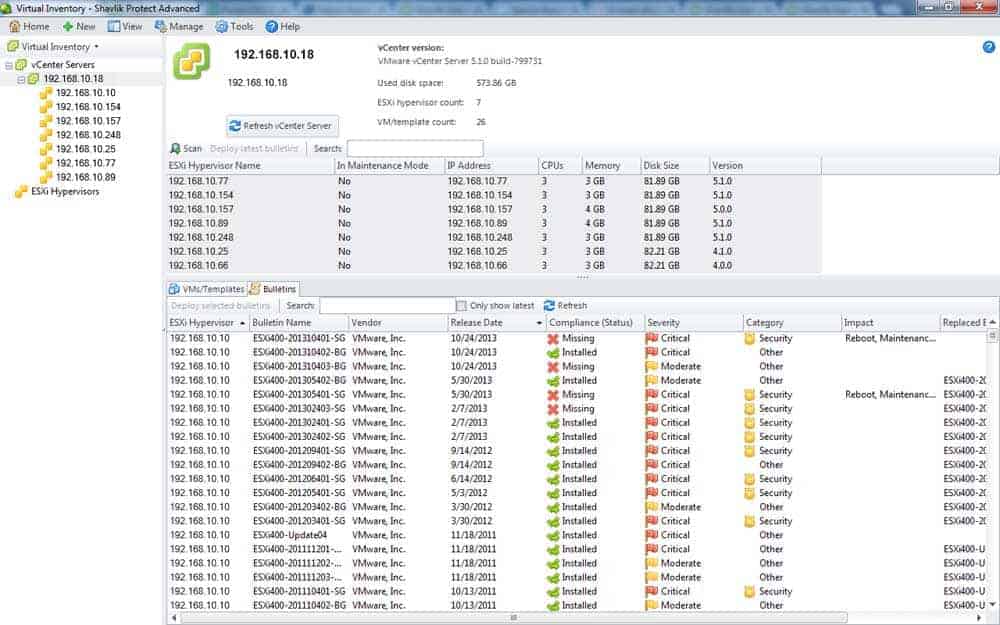
Task: Collapse the 192.168.10.18 server node
Action: tap(21, 79)
